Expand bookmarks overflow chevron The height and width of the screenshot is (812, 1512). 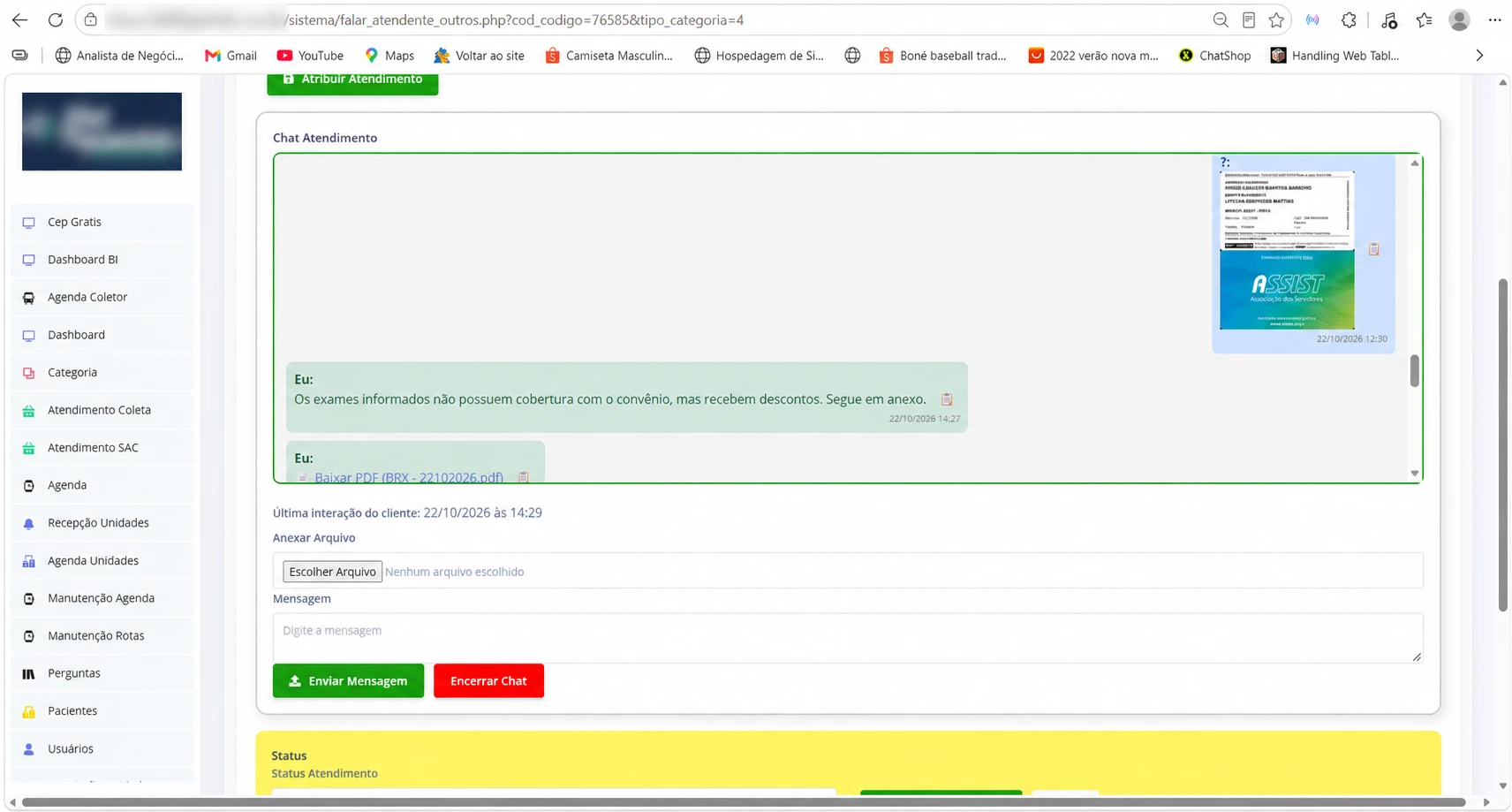click(1479, 56)
